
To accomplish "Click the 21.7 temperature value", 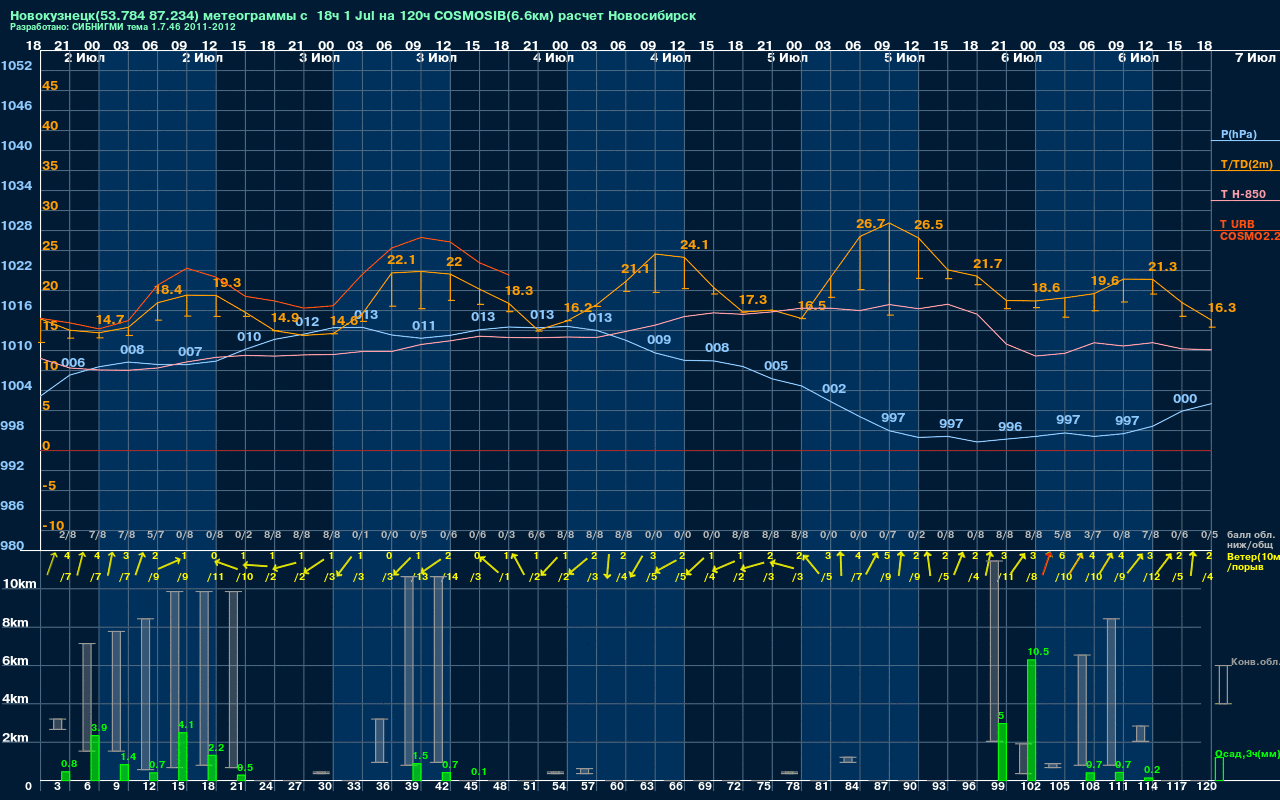I will coord(987,264).
